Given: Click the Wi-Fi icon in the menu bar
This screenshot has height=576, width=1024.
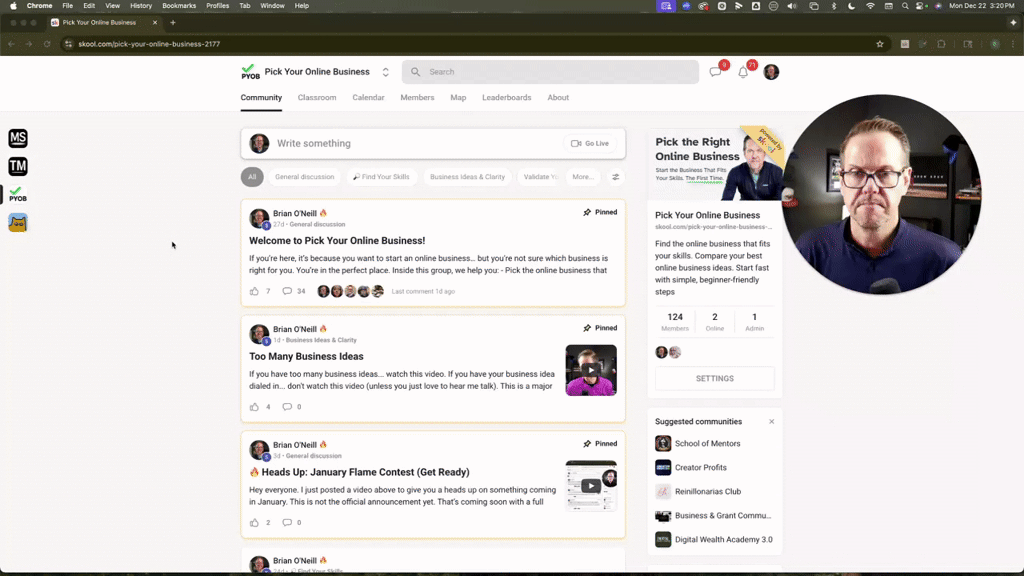Looking at the screenshot, I should click(871, 5).
